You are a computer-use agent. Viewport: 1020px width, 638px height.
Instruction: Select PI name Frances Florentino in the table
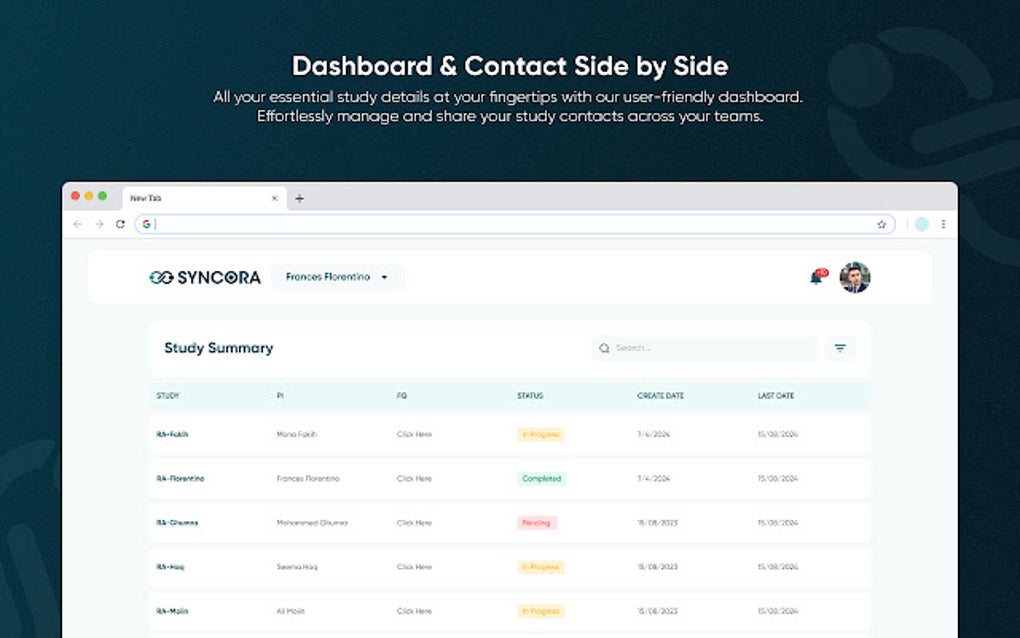[308, 479]
